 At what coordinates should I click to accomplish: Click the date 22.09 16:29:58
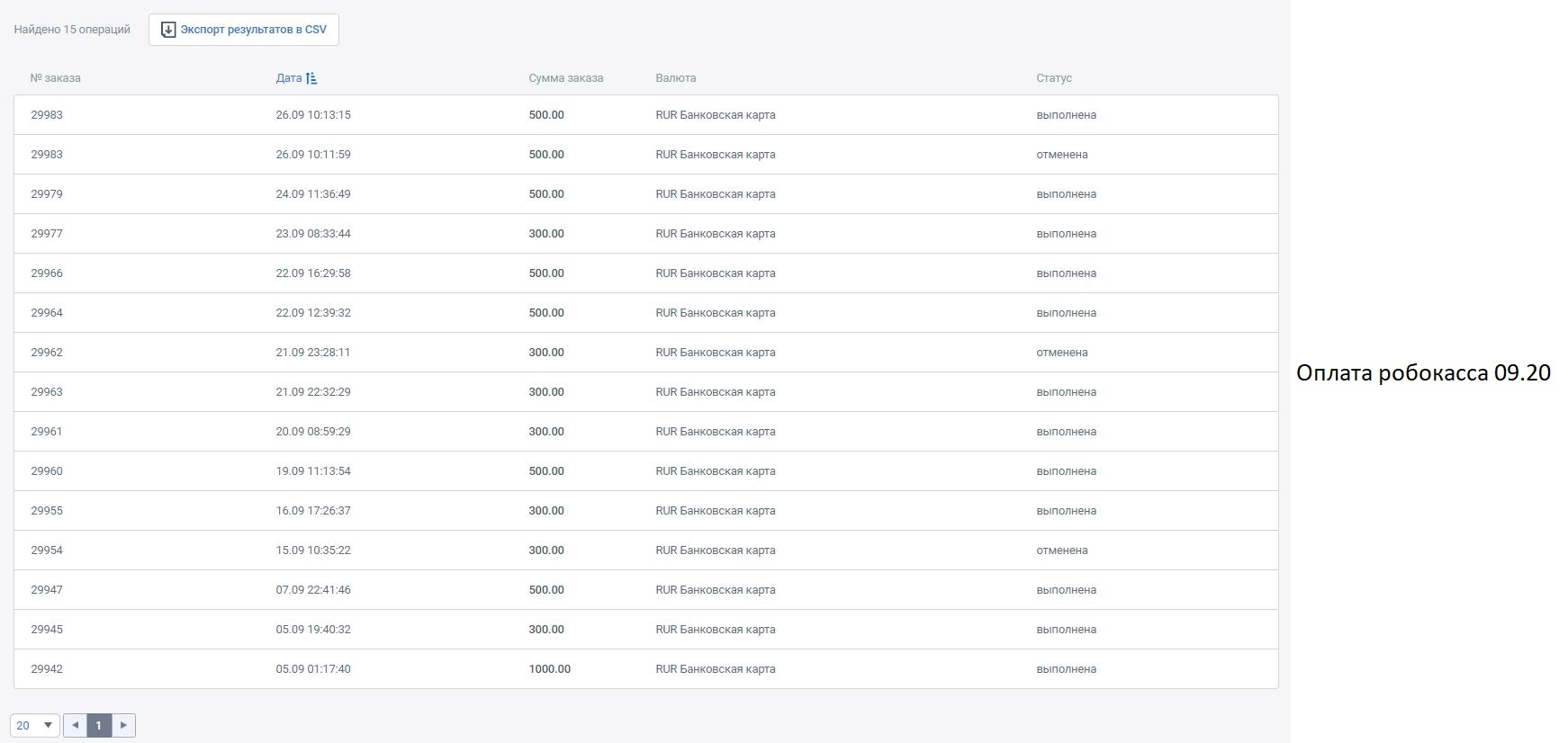[x=313, y=273]
